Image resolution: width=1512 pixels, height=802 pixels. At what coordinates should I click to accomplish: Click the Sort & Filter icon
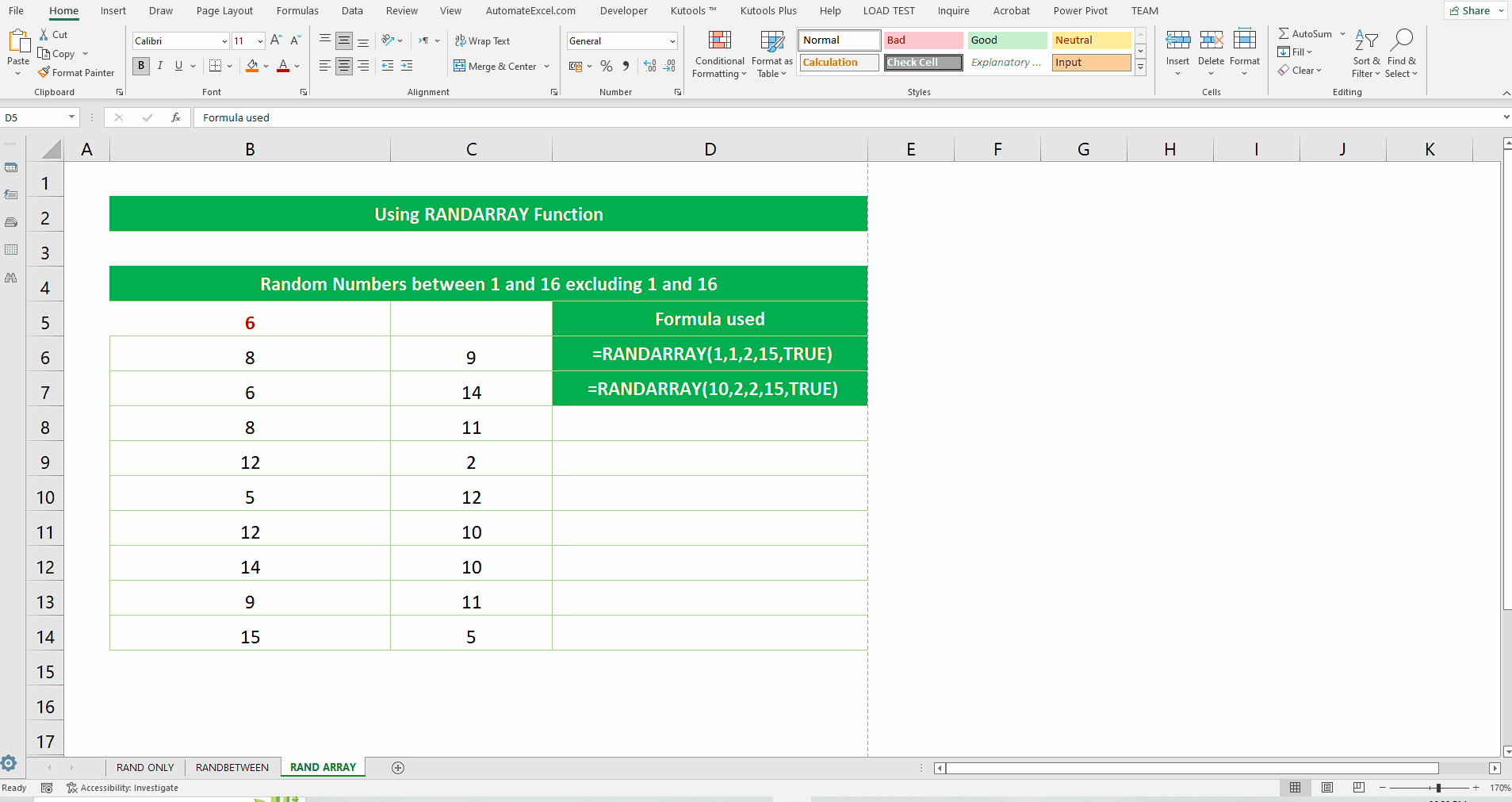coord(1366,40)
